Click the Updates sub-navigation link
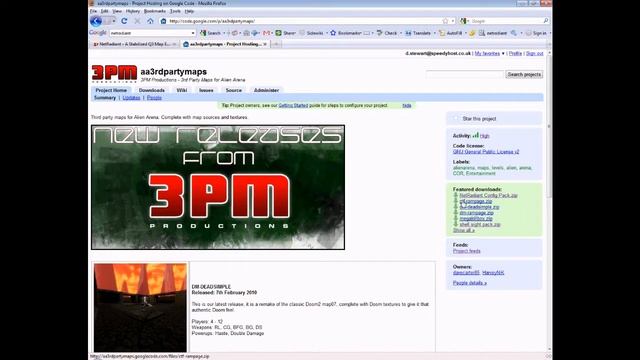The image size is (640, 360). coord(131,98)
